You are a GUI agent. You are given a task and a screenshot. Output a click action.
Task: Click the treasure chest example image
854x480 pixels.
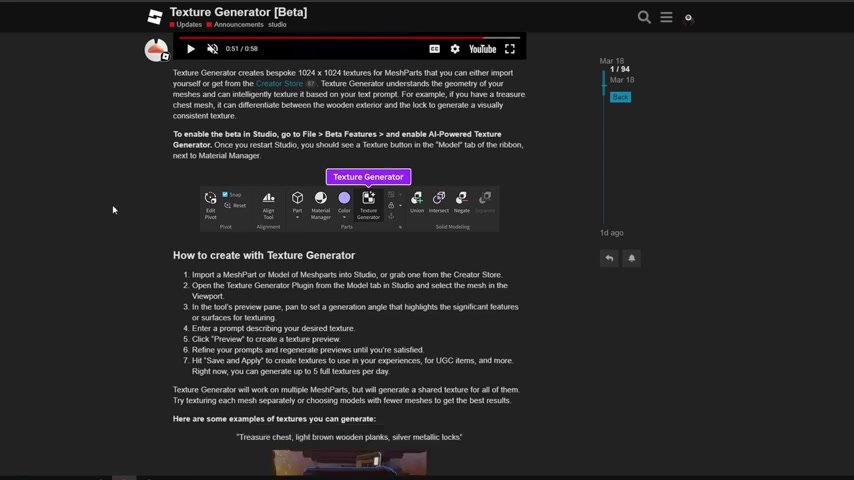point(350,463)
